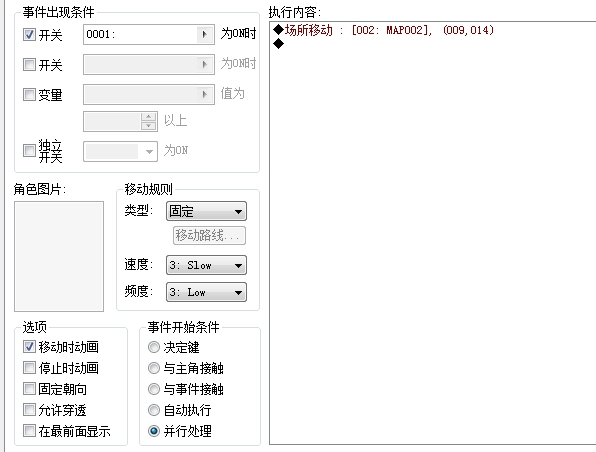Enable the second 开关 condition checkbox
596x452 pixels.
(x=29, y=64)
